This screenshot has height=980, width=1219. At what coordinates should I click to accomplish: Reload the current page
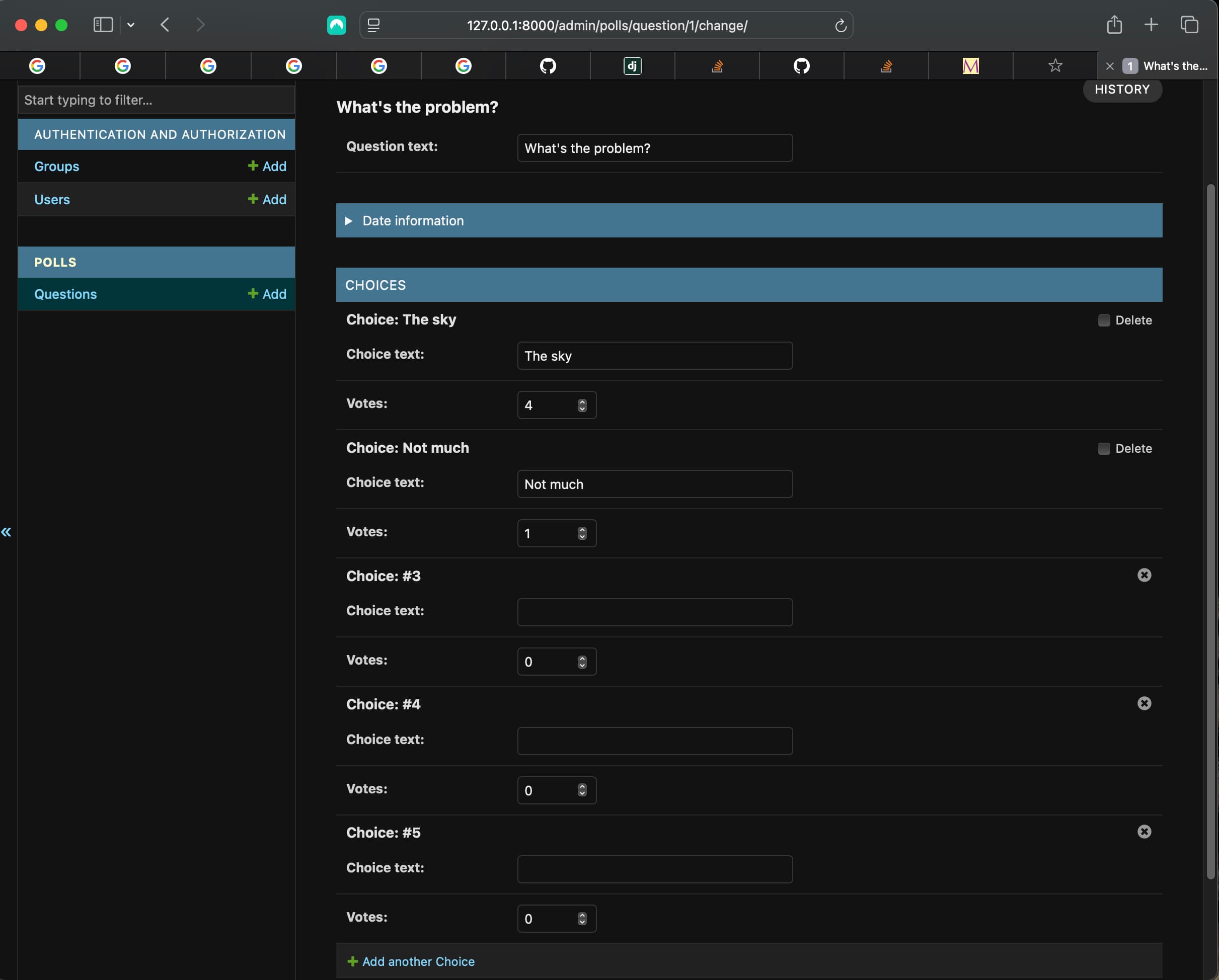tap(840, 26)
